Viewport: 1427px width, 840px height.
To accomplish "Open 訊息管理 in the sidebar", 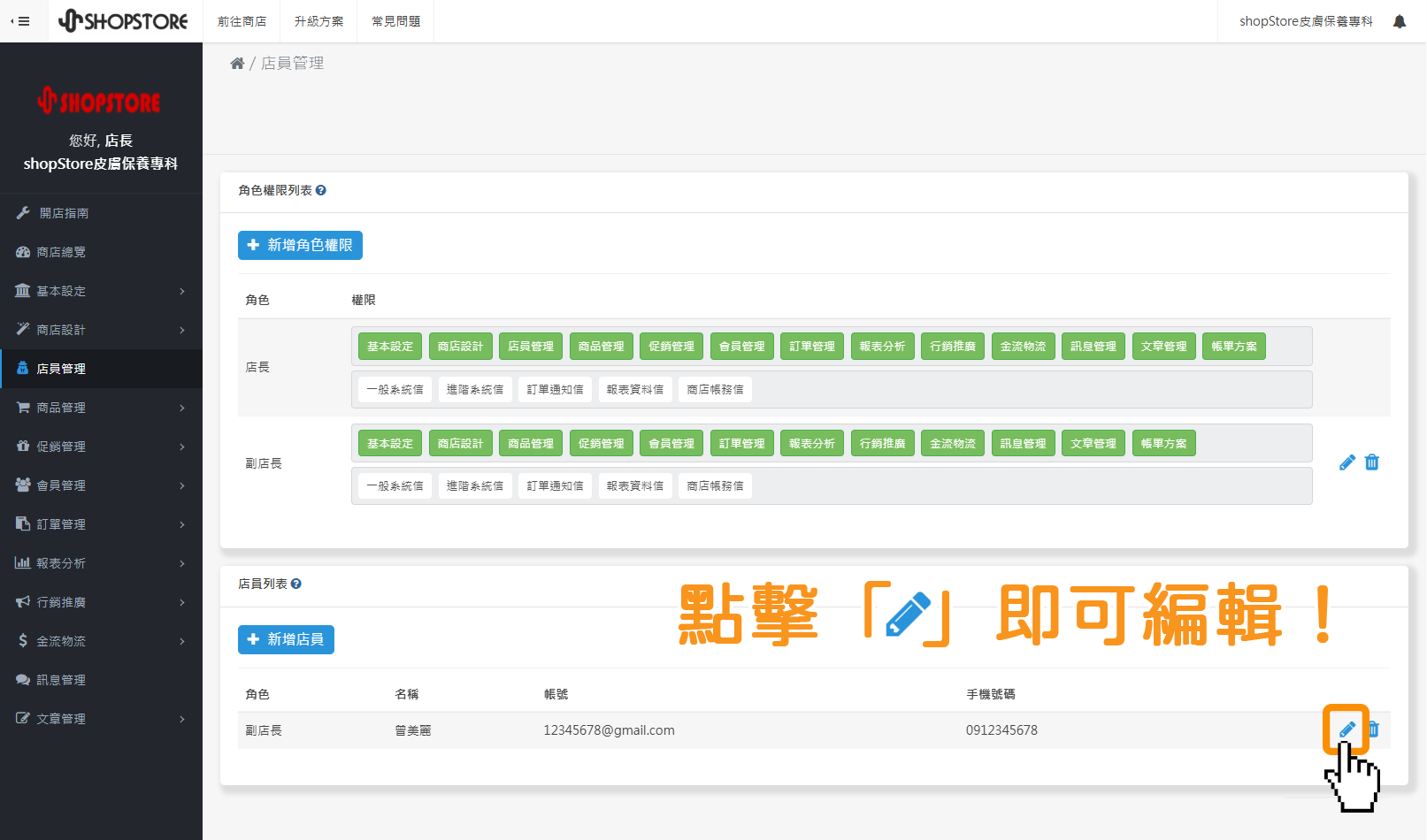I will [101, 680].
